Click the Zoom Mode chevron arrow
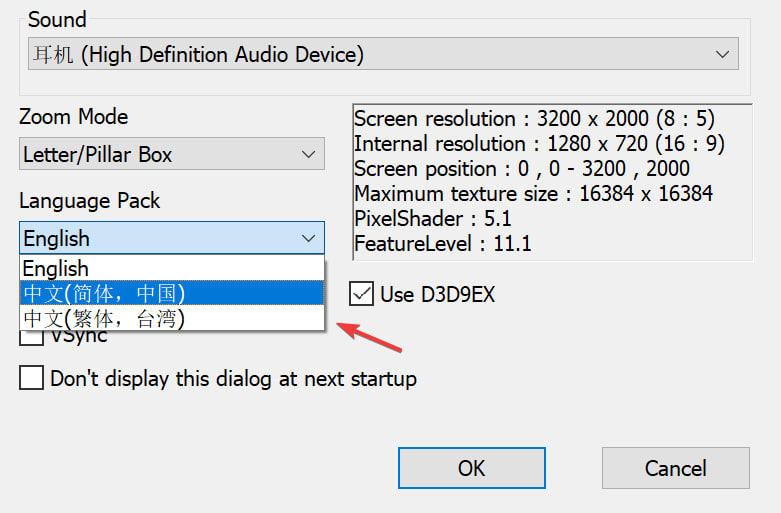This screenshot has width=781, height=513. point(308,154)
